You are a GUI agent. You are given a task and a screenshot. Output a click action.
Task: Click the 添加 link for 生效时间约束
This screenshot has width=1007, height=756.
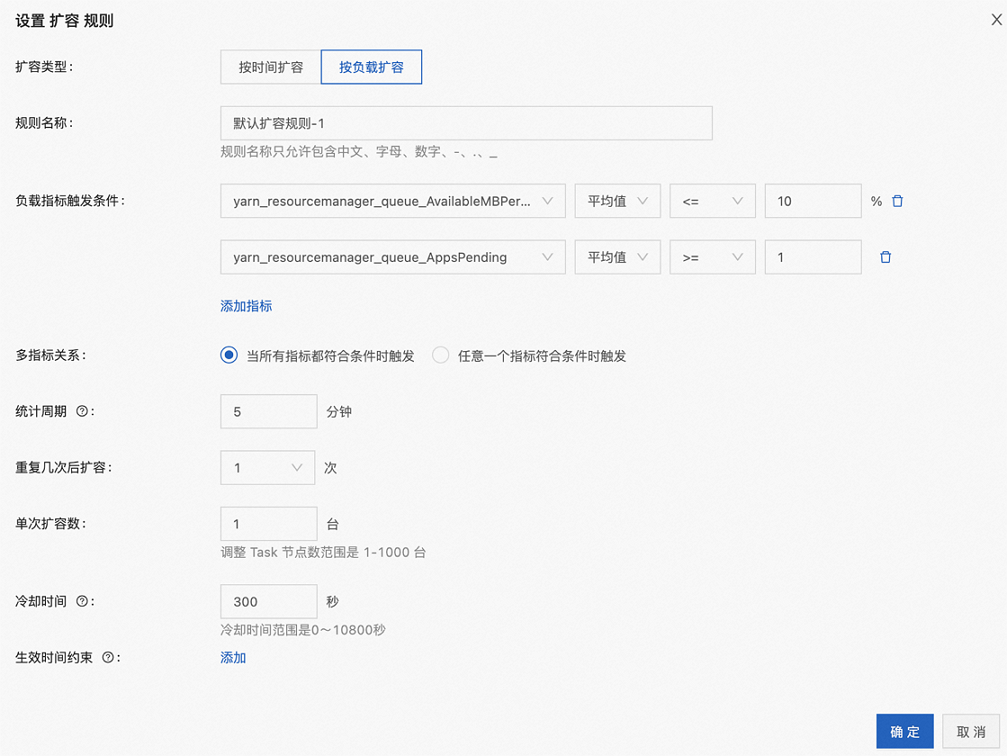click(233, 657)
